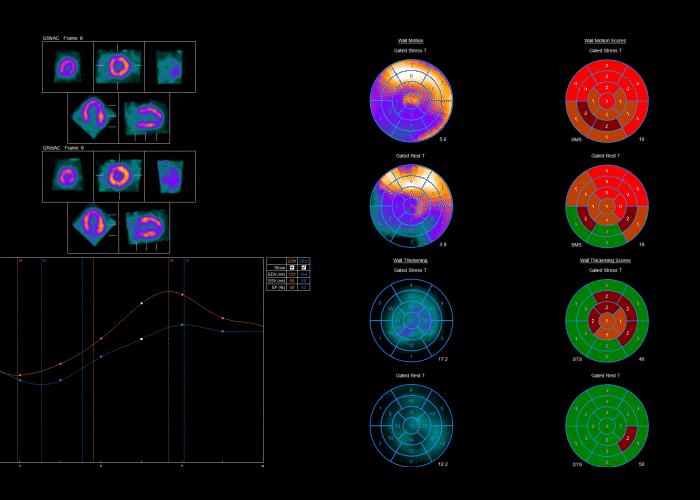Toggle the orange GStr Show checkbox
Image resolution: width=700 pixels, height=500 pixels.
click(292, 267)
